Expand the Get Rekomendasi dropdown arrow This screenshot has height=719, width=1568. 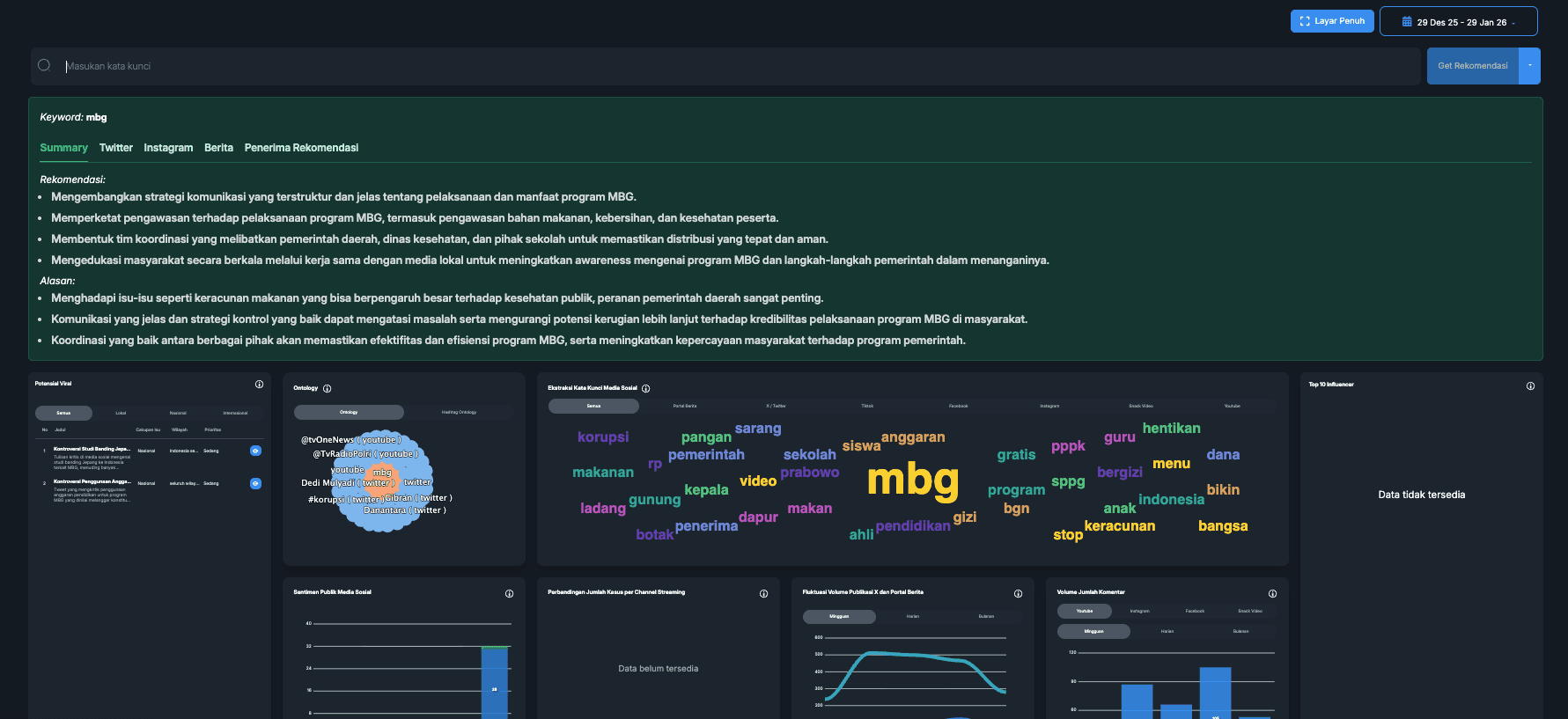(1529, 66)
